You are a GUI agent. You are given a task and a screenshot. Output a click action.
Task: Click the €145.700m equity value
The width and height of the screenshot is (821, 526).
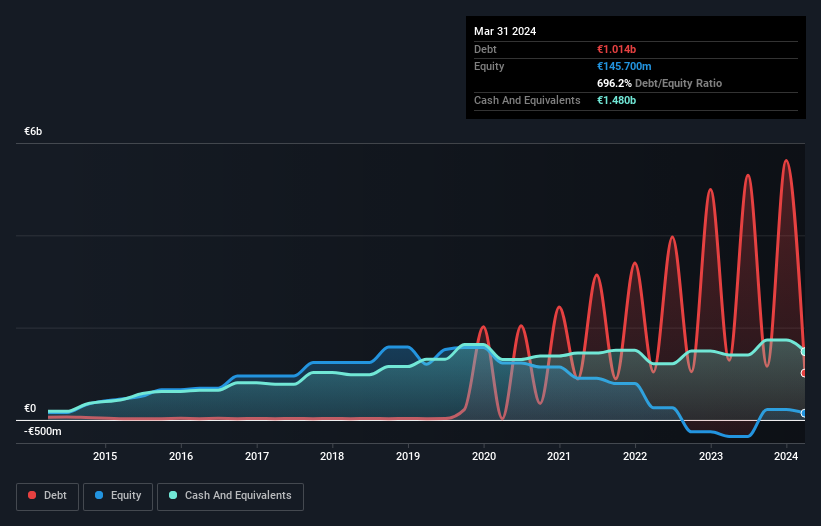coord(624,66)
